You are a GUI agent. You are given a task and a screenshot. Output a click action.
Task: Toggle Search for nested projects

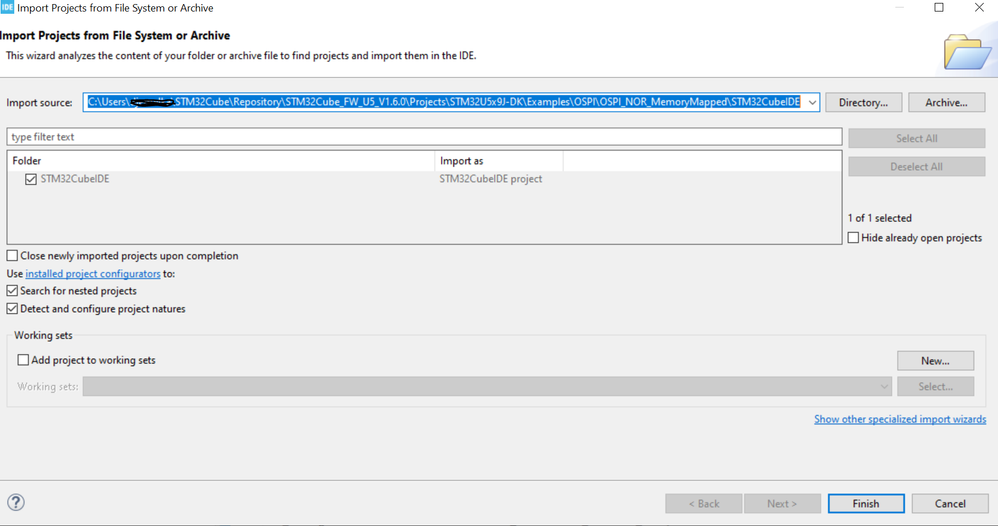[12, 290]
